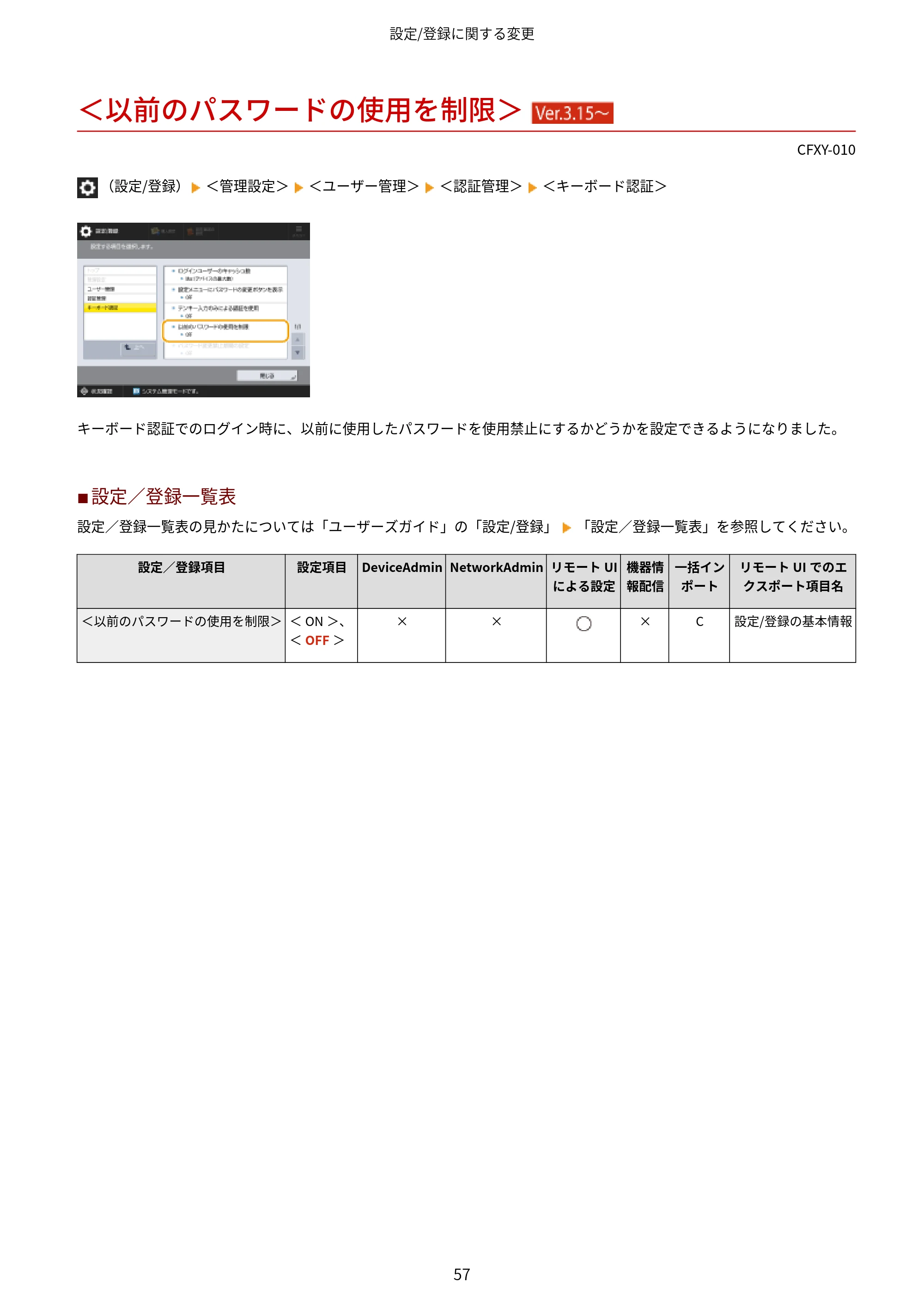Viewport: 924px width, 1307px height.
Task: Select the yellow highlighted キーボード認証 list item
Action: tap(120, 307)
